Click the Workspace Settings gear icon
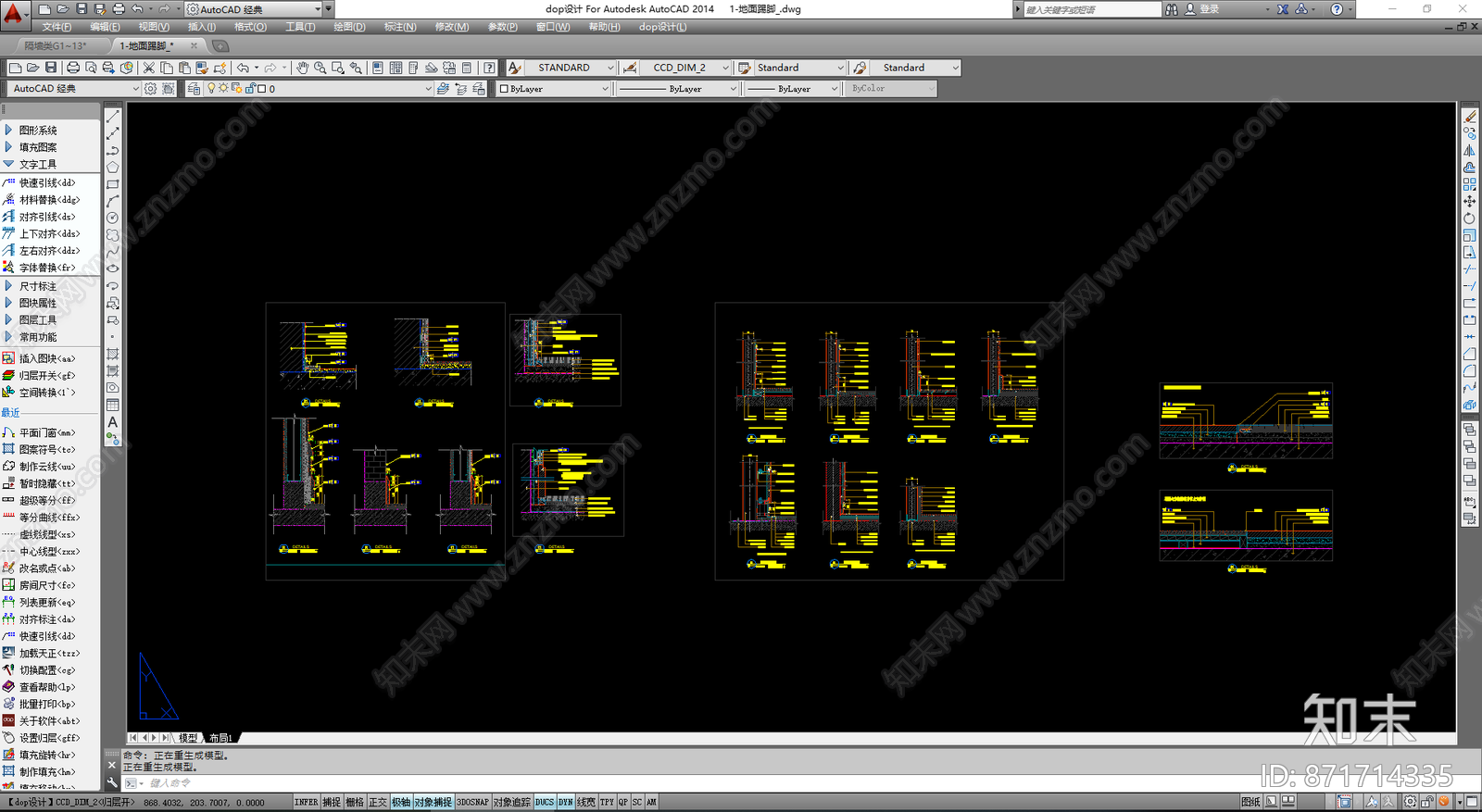Viewport: 1482px width, 812px height. (x=151, y=89)
